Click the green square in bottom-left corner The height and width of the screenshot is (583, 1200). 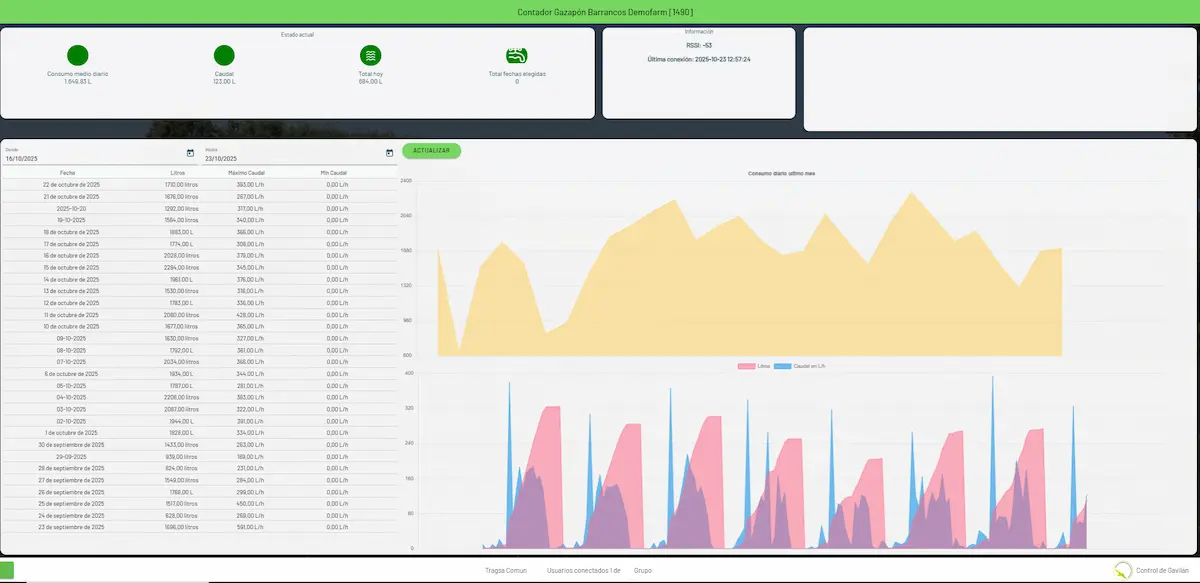coord(7,571)
